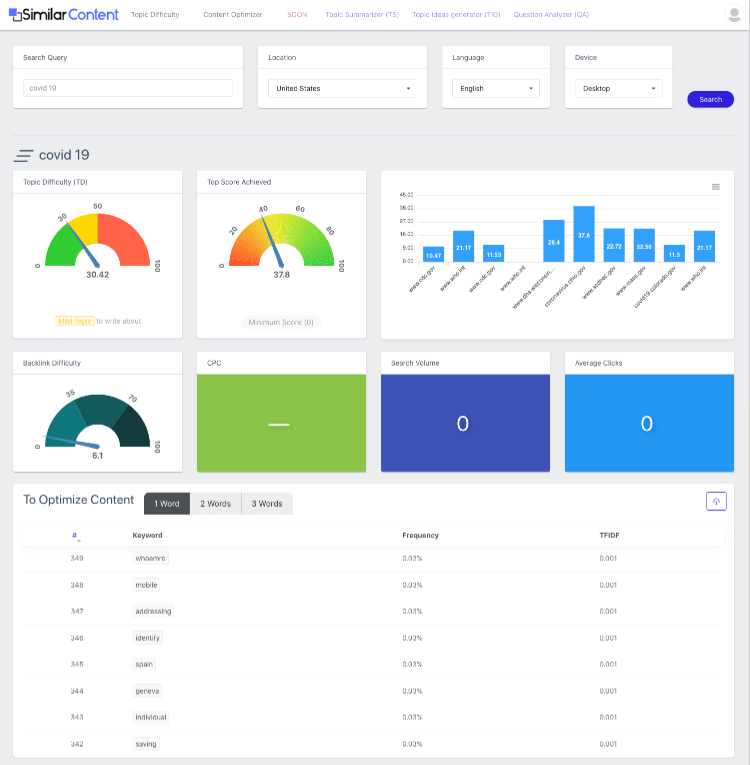Focus the Search Query input field
750x765 pixels.
pos(128,88)
